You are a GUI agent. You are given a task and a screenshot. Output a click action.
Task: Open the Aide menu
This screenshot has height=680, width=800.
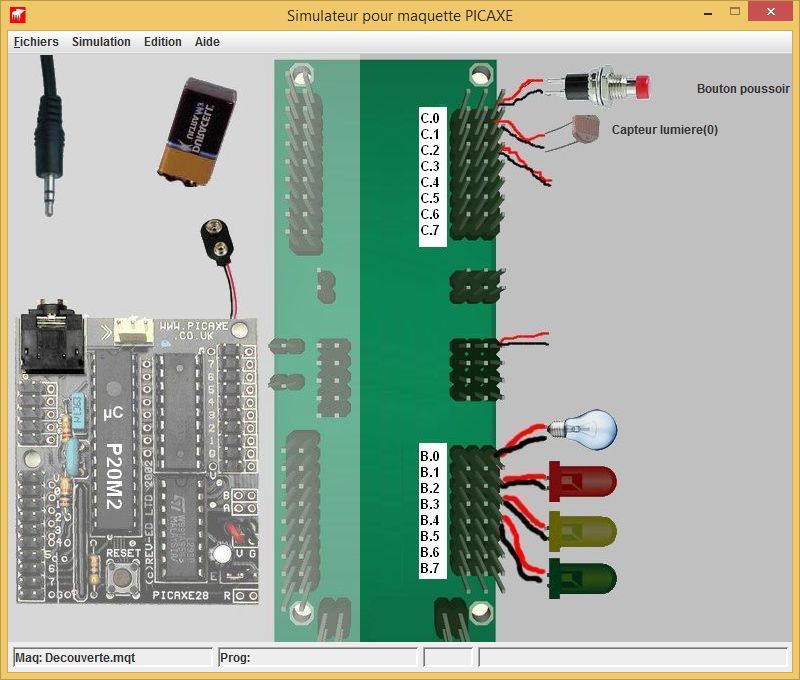(x=207, y=42)
